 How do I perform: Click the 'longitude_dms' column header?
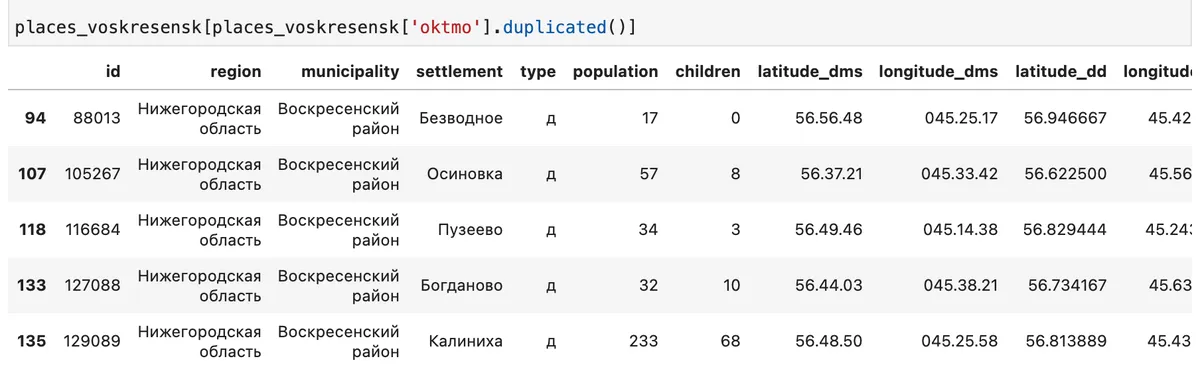click(x=938, y=72)
